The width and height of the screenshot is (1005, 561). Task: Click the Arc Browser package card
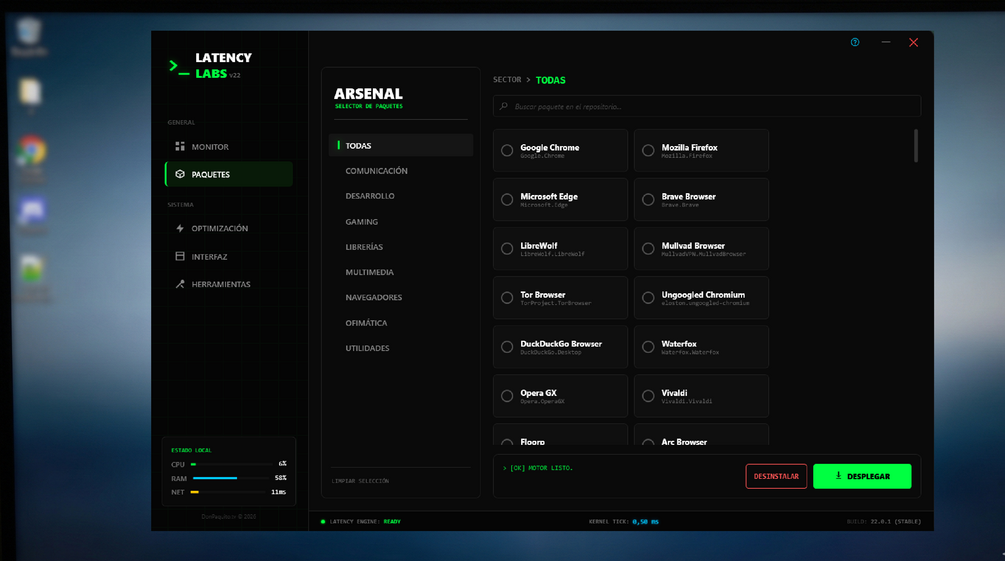click(701, 435)
